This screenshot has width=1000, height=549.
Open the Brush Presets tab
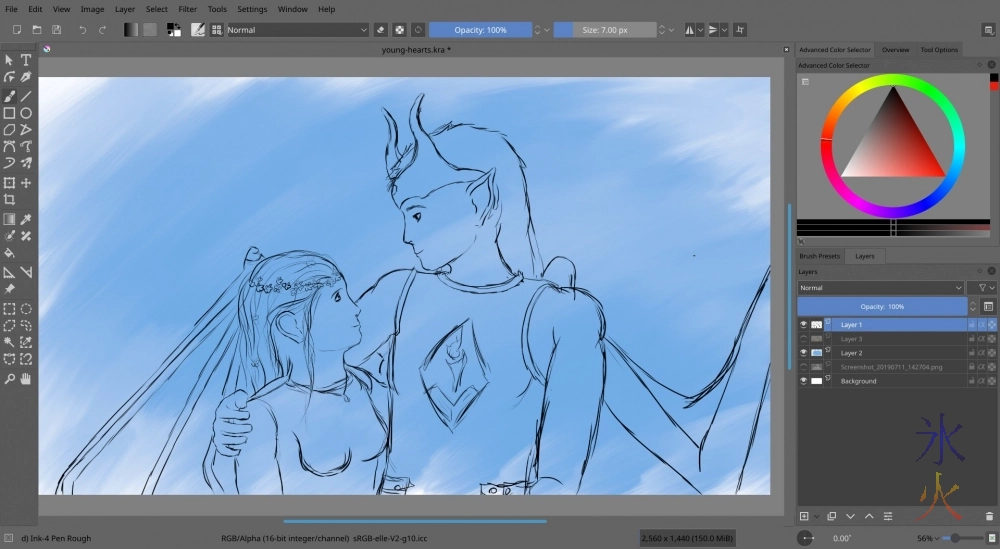(x=820, y=256)
